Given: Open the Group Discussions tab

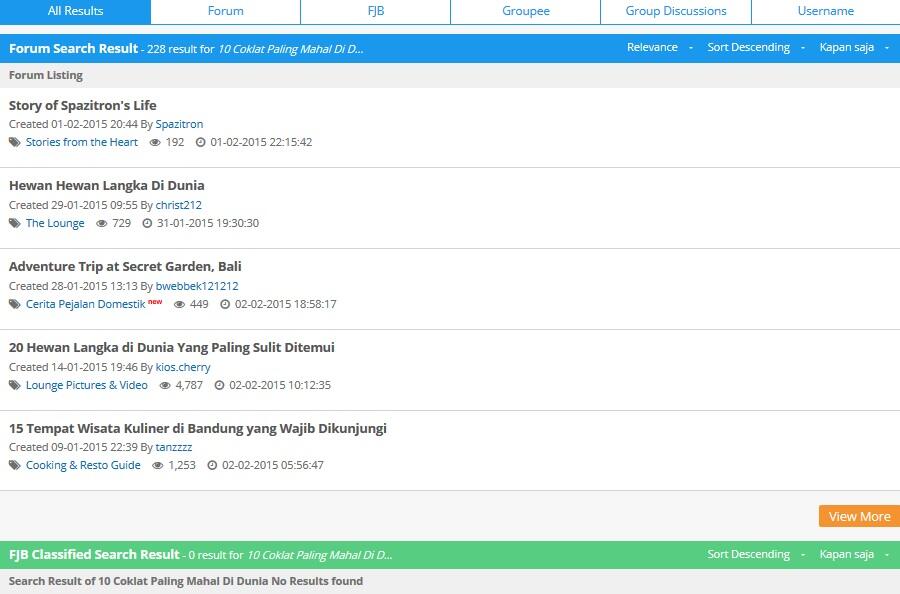Looking at the screenshot, I should 676,11.
